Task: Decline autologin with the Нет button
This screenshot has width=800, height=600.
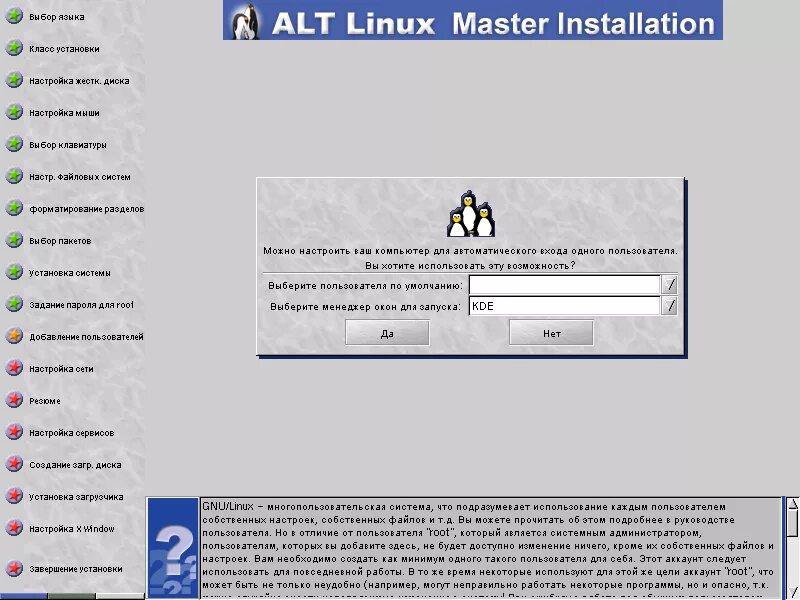Action: coord(552,333)
